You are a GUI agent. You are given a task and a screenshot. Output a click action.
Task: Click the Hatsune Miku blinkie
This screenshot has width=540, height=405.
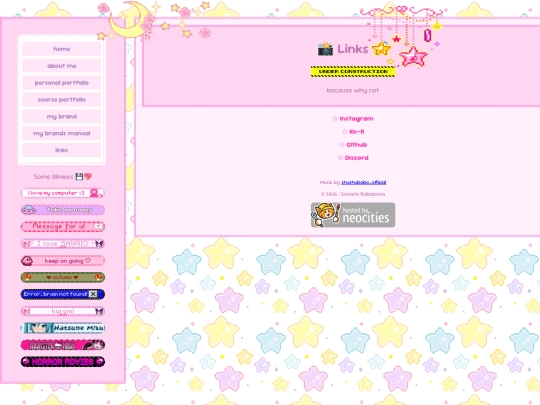[63, 328]
